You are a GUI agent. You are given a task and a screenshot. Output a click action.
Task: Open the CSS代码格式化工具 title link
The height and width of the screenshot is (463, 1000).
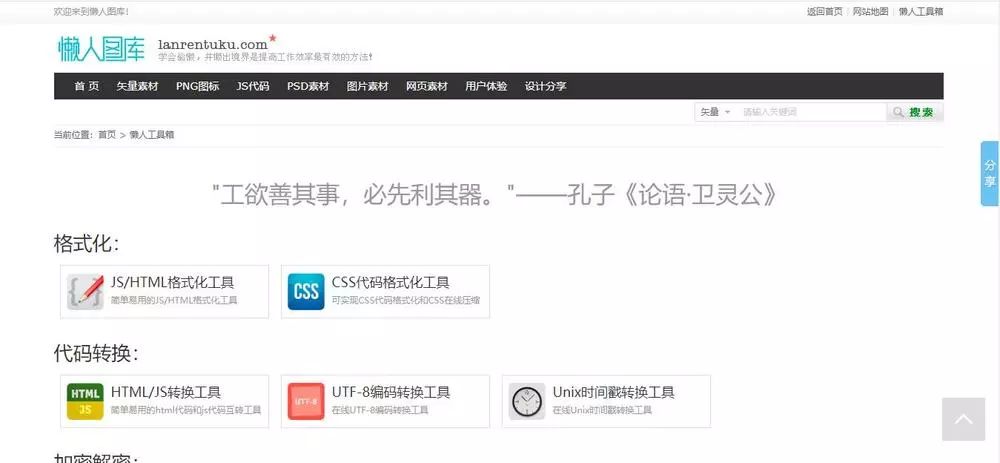(x=390, y=283)
